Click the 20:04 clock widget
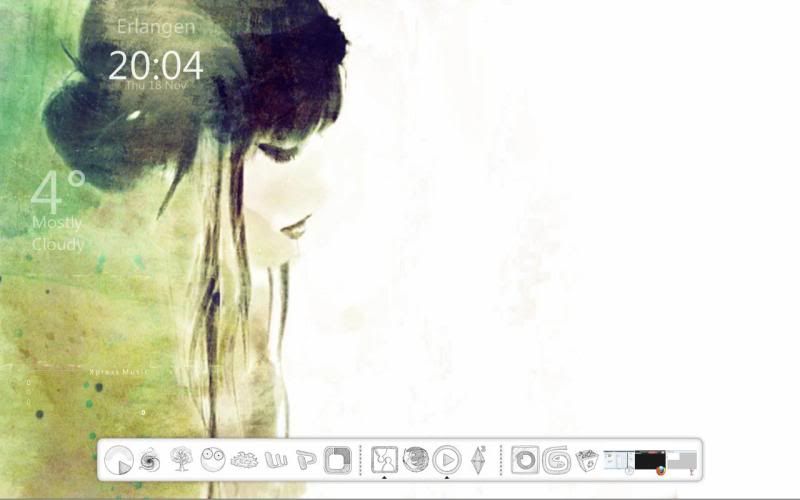800x500 pixels. [x=155, y=66]
